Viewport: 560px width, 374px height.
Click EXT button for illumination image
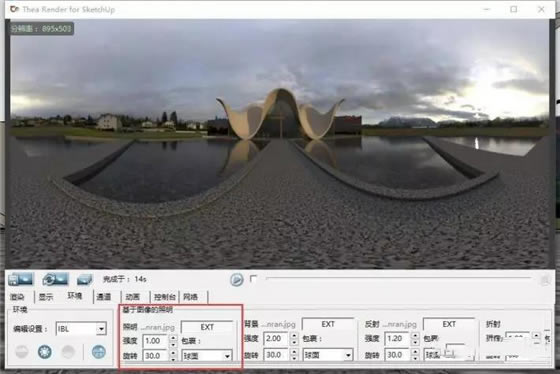tap(207, 327)
